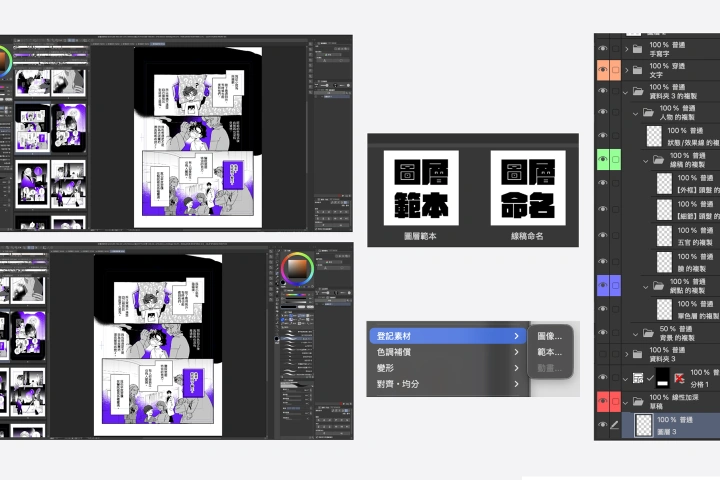The height and width of the screenshot is (480, 720).
Task: Tick the second-column box of 文字 folder
Action: click(x=615, y=70)
